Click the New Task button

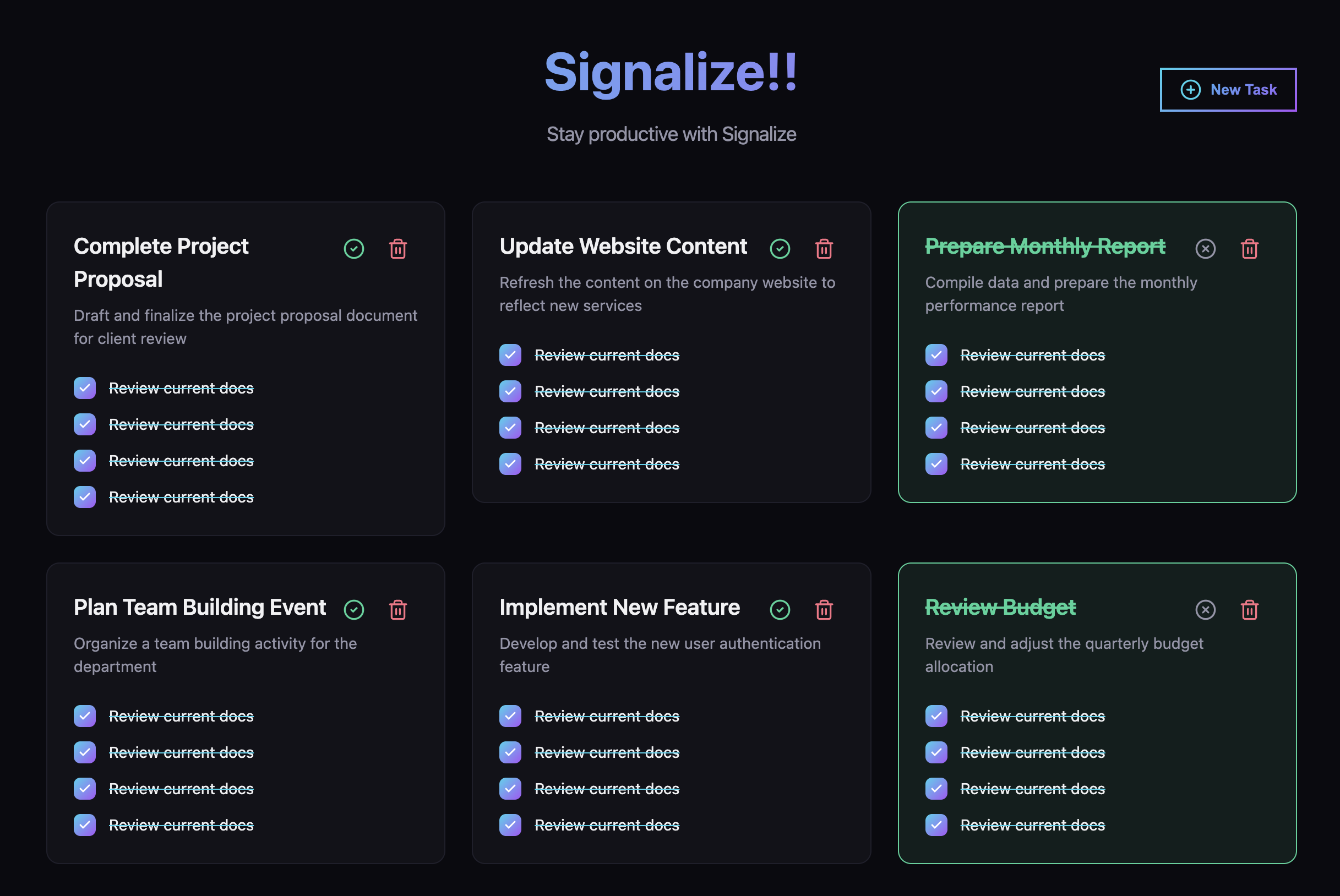[1228, 90]
